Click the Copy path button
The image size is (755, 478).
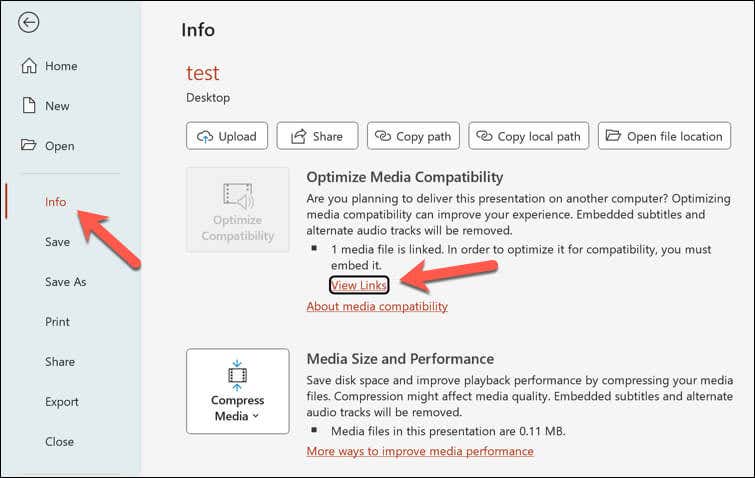coord(413,136)
